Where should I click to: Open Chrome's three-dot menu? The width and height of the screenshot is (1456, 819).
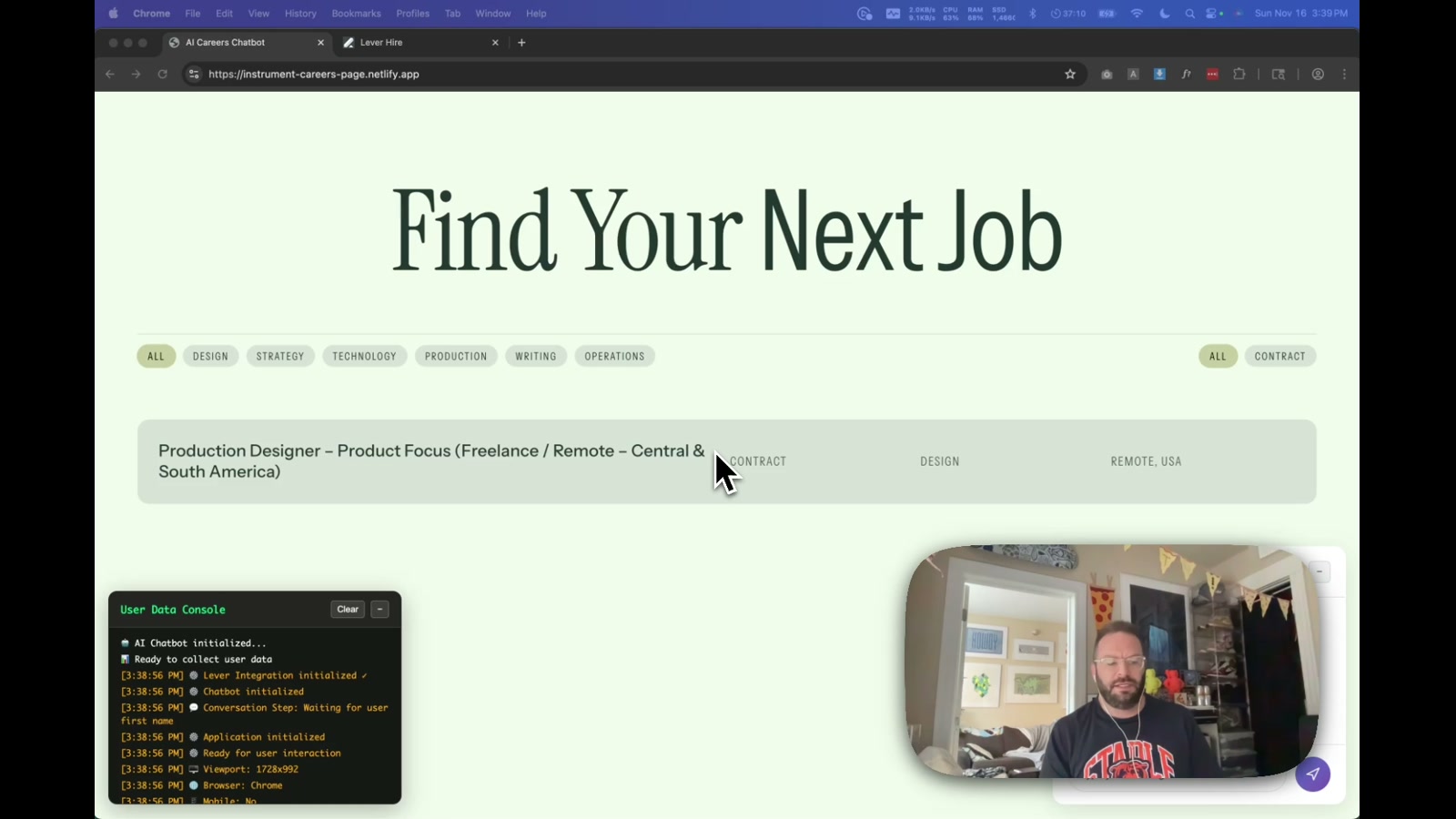1344,75
